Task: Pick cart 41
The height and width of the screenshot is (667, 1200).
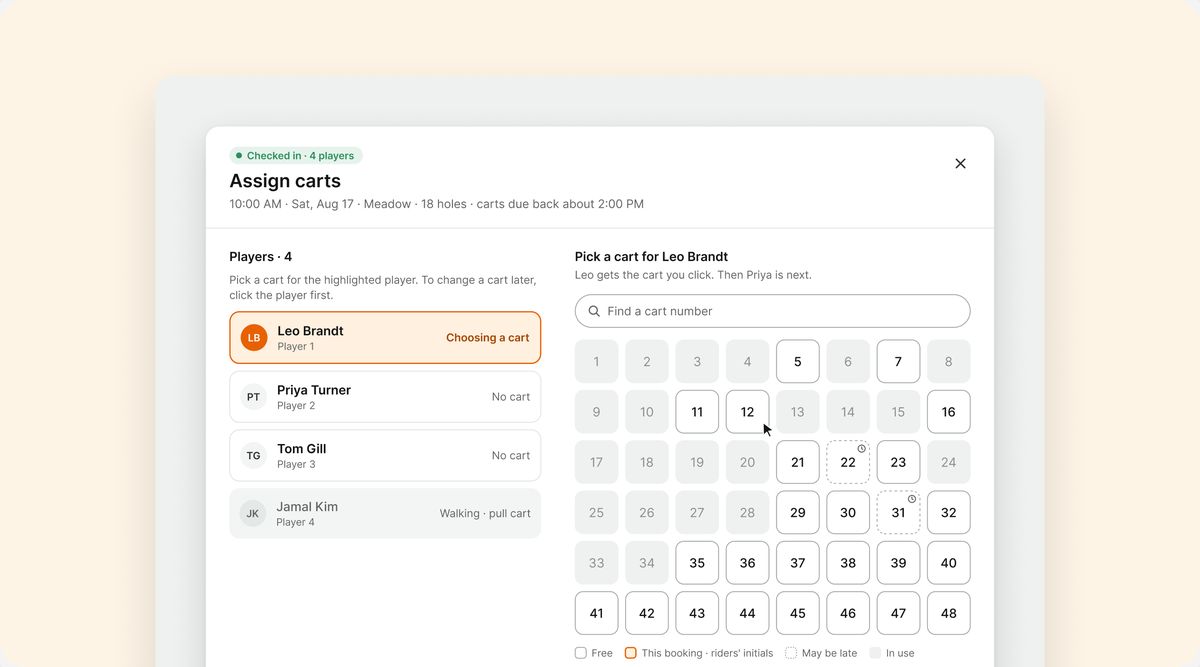Action: 596,613
